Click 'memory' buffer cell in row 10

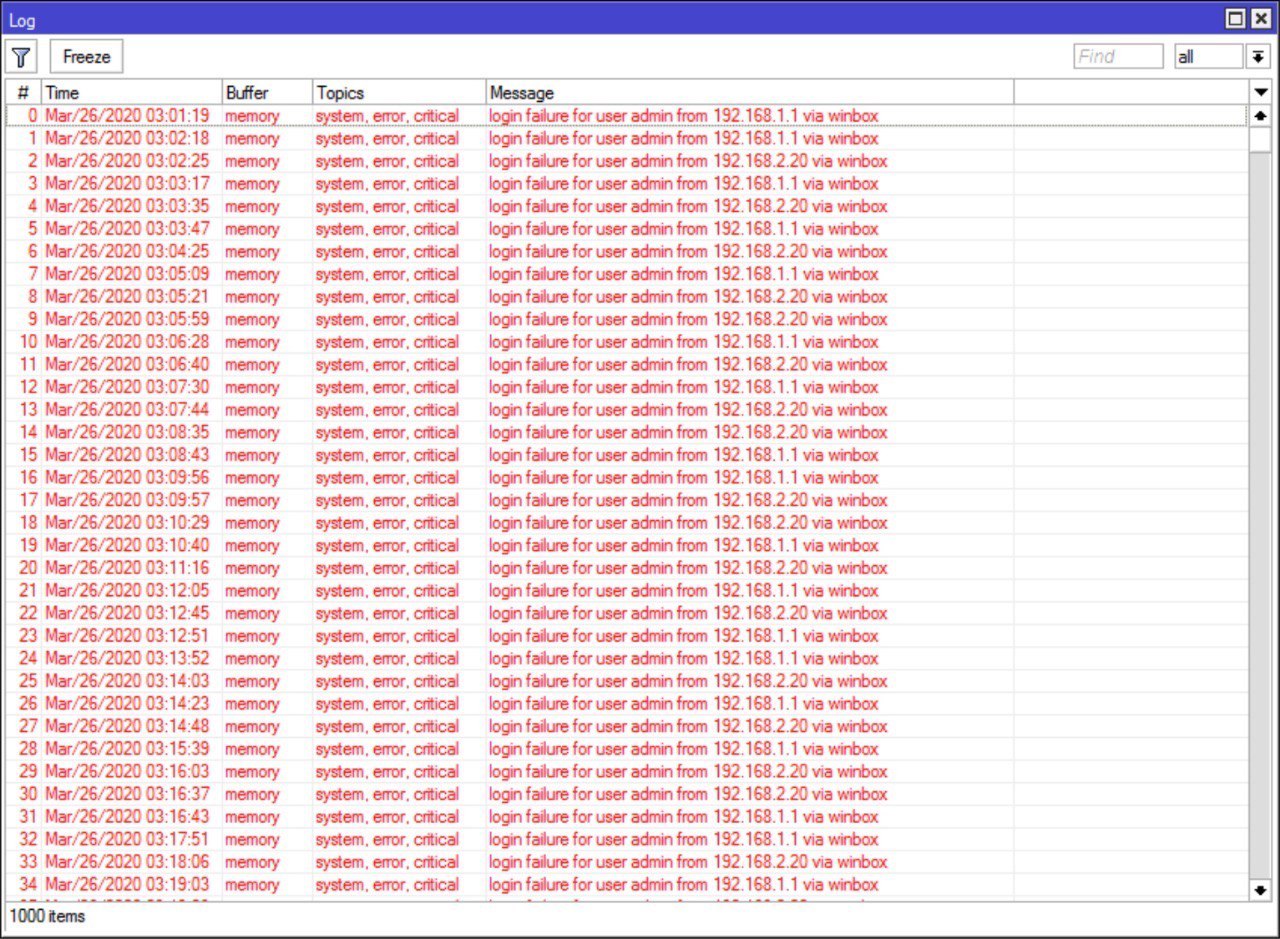252,342
